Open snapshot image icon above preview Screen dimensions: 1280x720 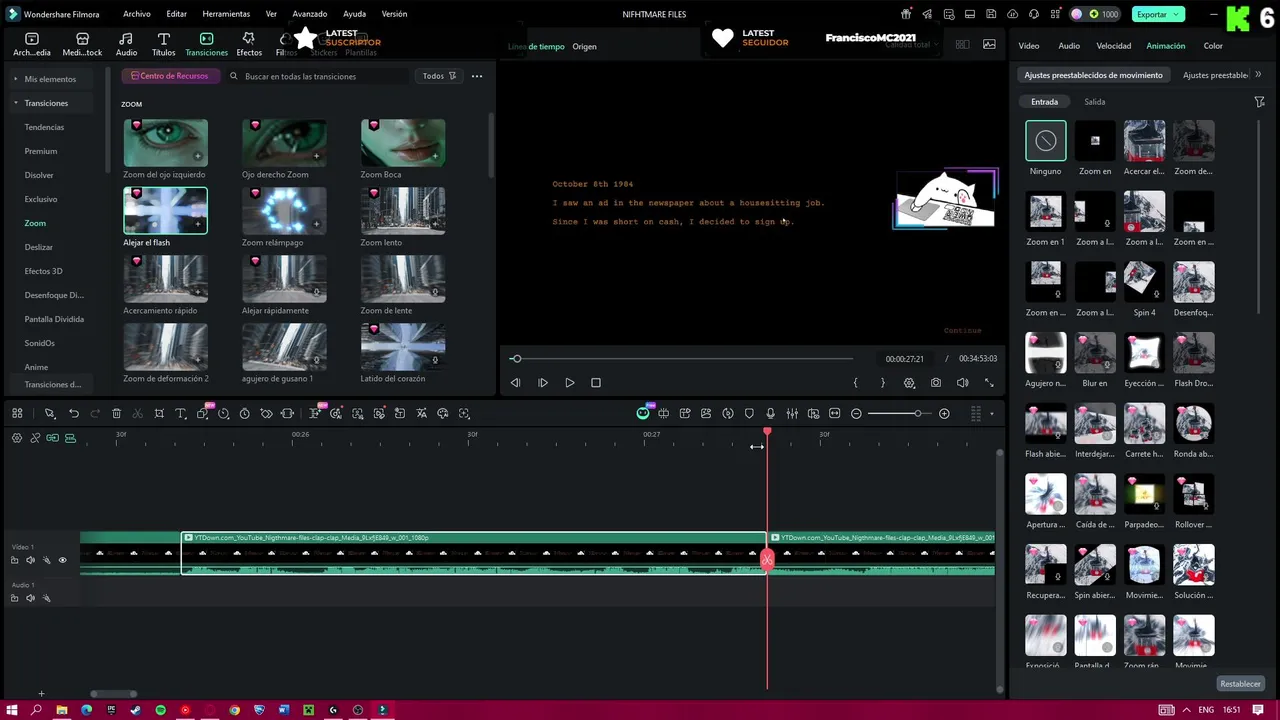(x=989, y=45)
